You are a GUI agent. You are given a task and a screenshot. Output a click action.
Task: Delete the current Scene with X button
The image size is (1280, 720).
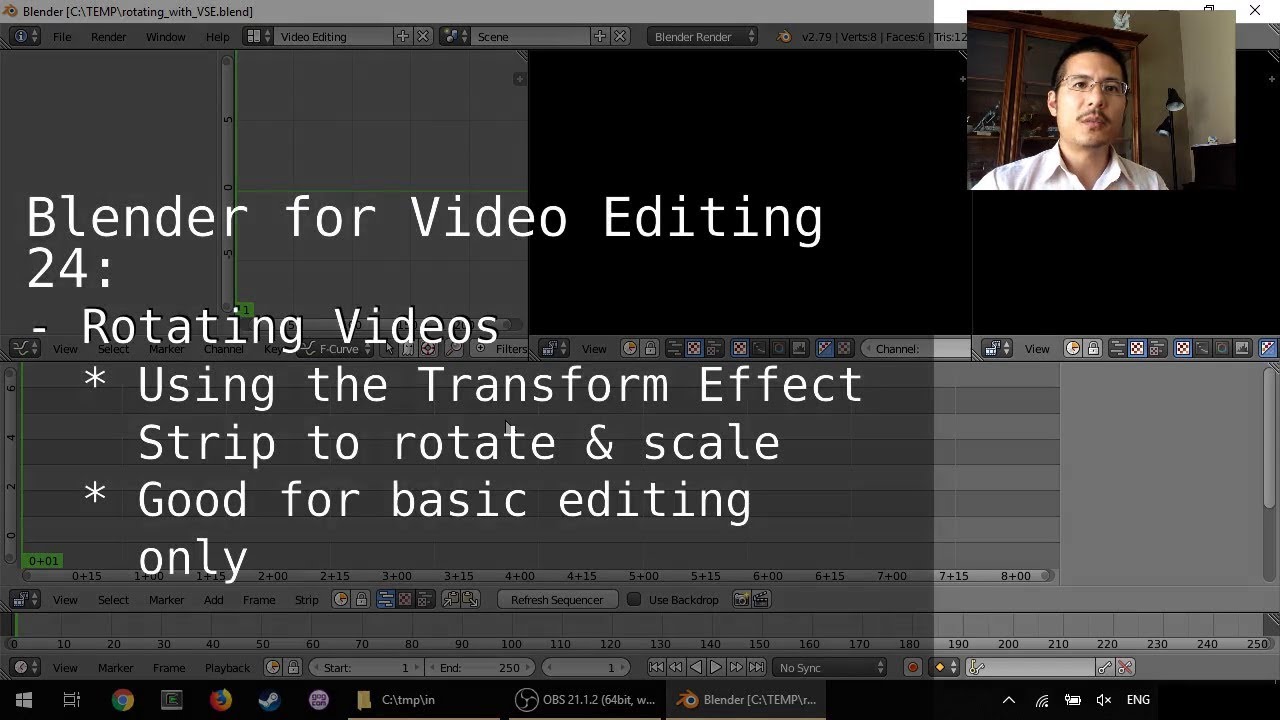tap(619, 36)
